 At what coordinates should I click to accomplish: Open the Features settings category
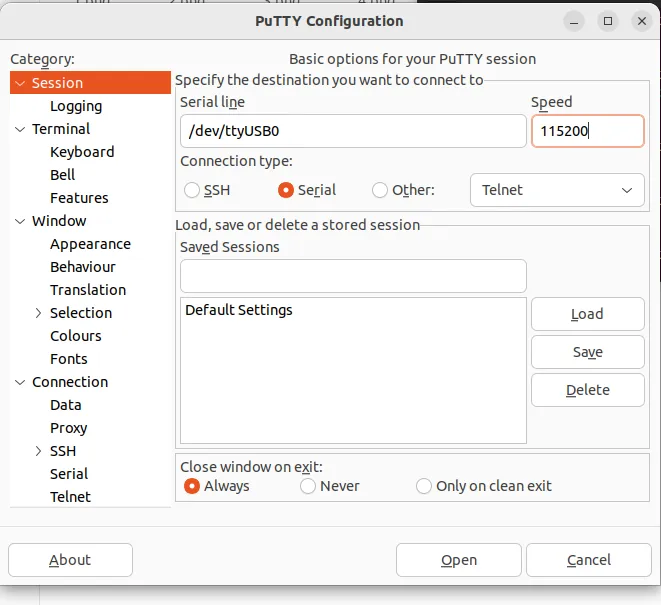pyautogui.click(x=79, y=198)
